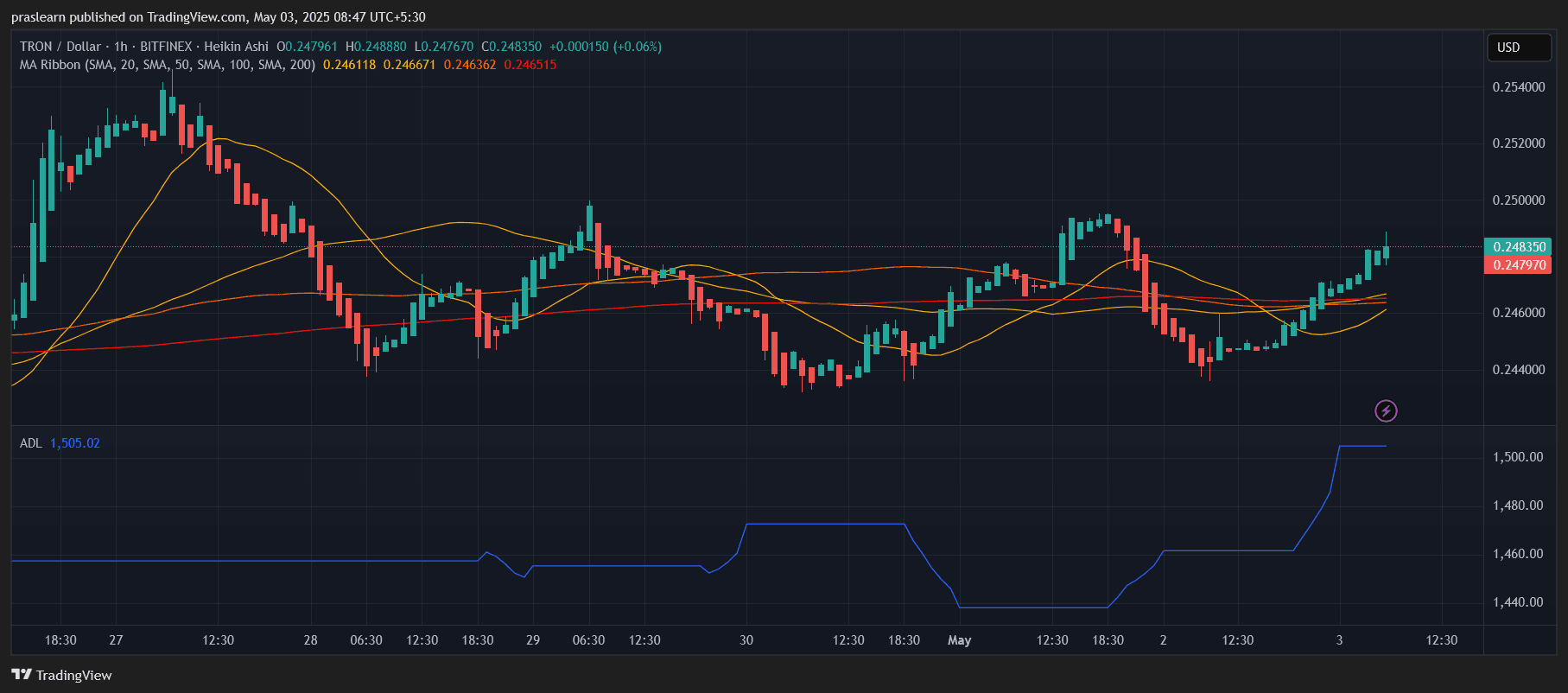Click the 30 date marker on time axis
Image resolution: width=1568 pixels, height=693 pixels.
[x=746, y=640]
